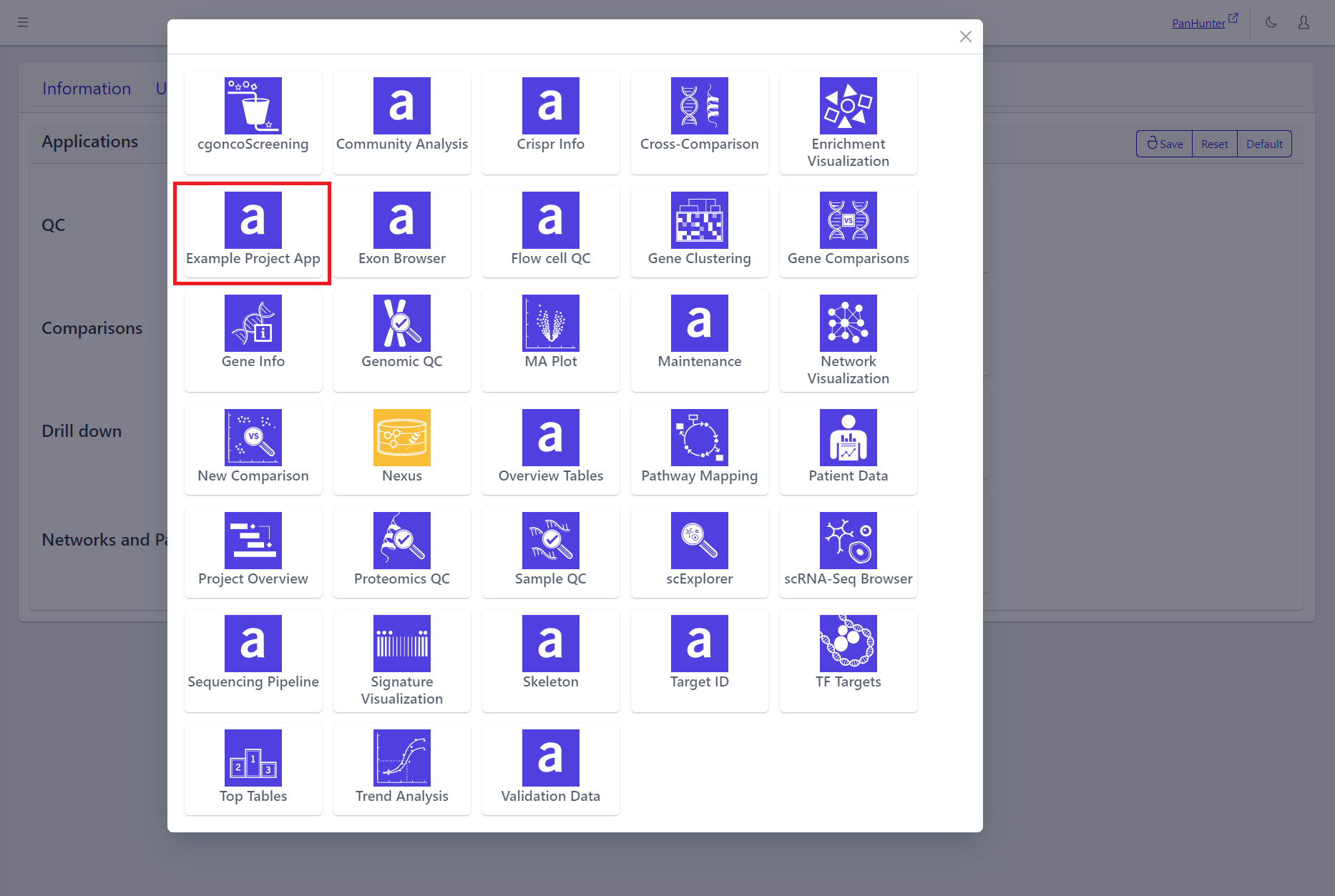Switch to the Information tab
Image resolution: width=1335 pixels, height=896 pixels.
coord(87,89)
